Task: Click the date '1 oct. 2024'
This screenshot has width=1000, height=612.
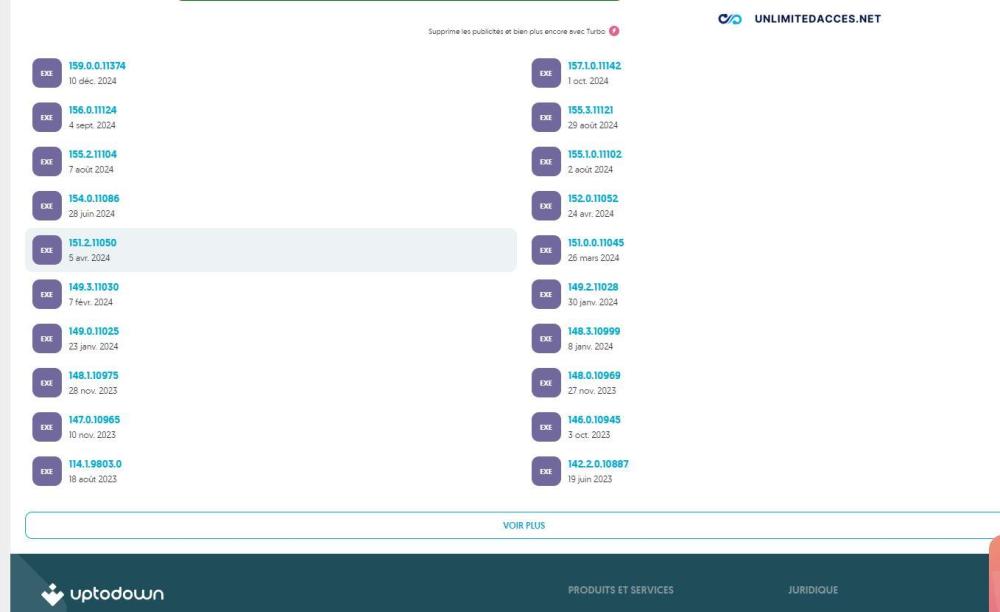Action: coord(588,81)
